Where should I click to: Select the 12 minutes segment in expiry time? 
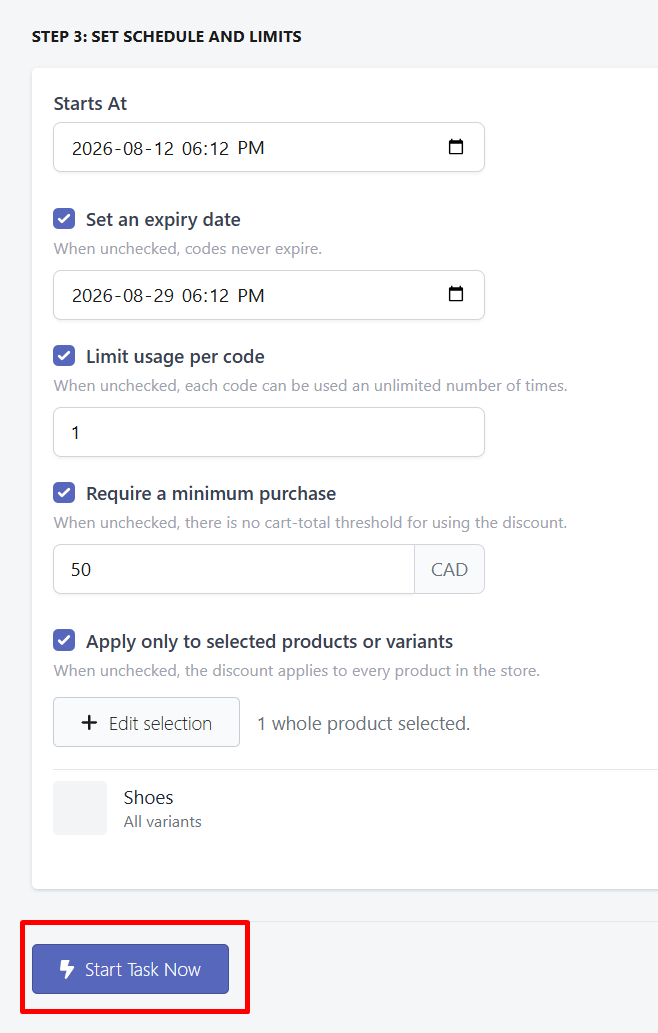pos(219,296)
